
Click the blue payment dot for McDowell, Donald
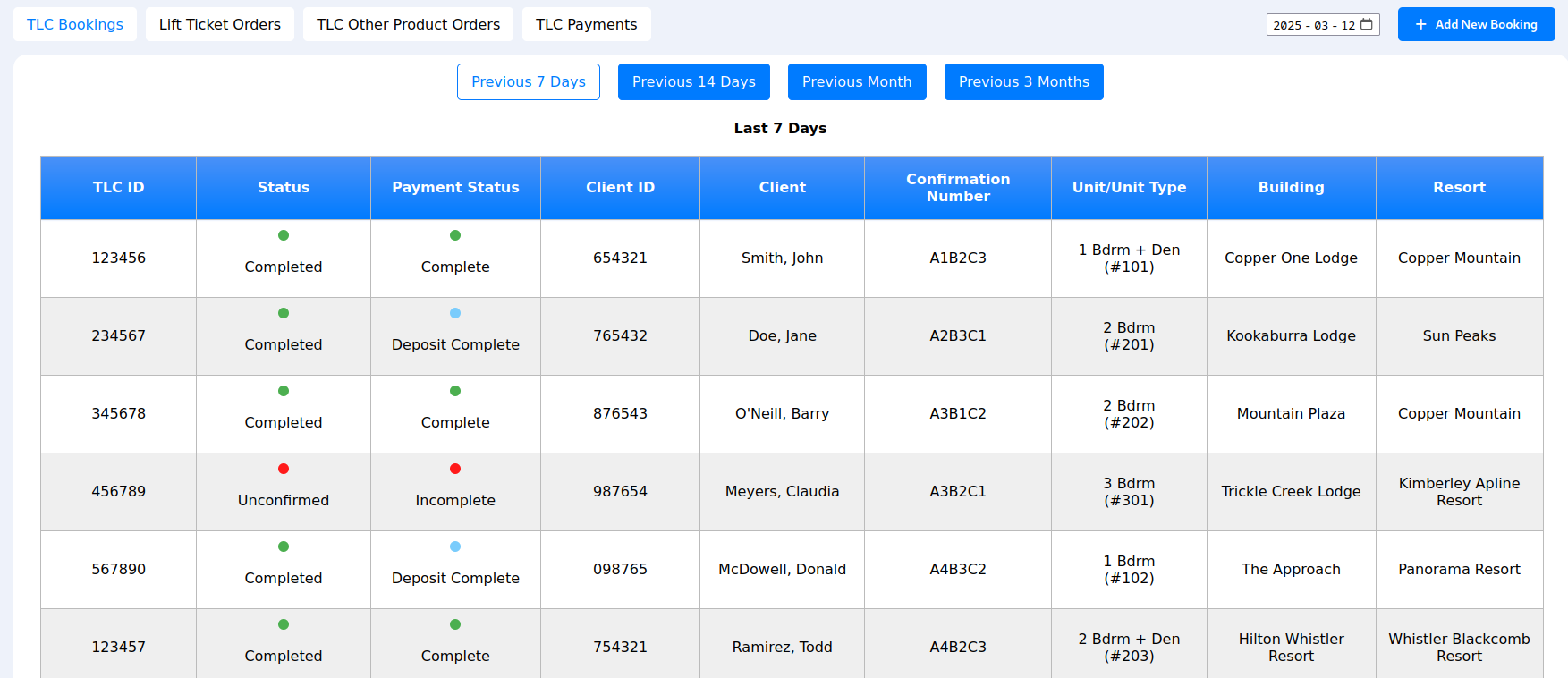[x=455, y=547]
